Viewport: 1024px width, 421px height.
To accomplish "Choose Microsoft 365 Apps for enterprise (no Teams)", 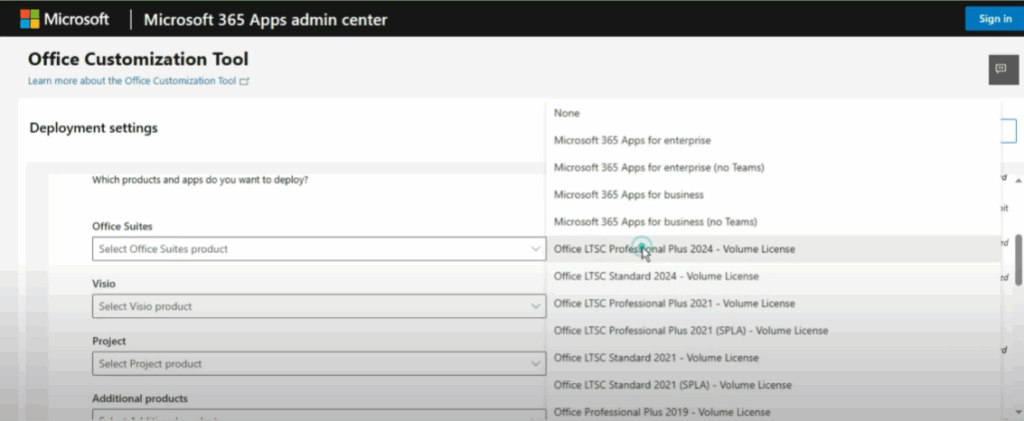I will [773, 167].
